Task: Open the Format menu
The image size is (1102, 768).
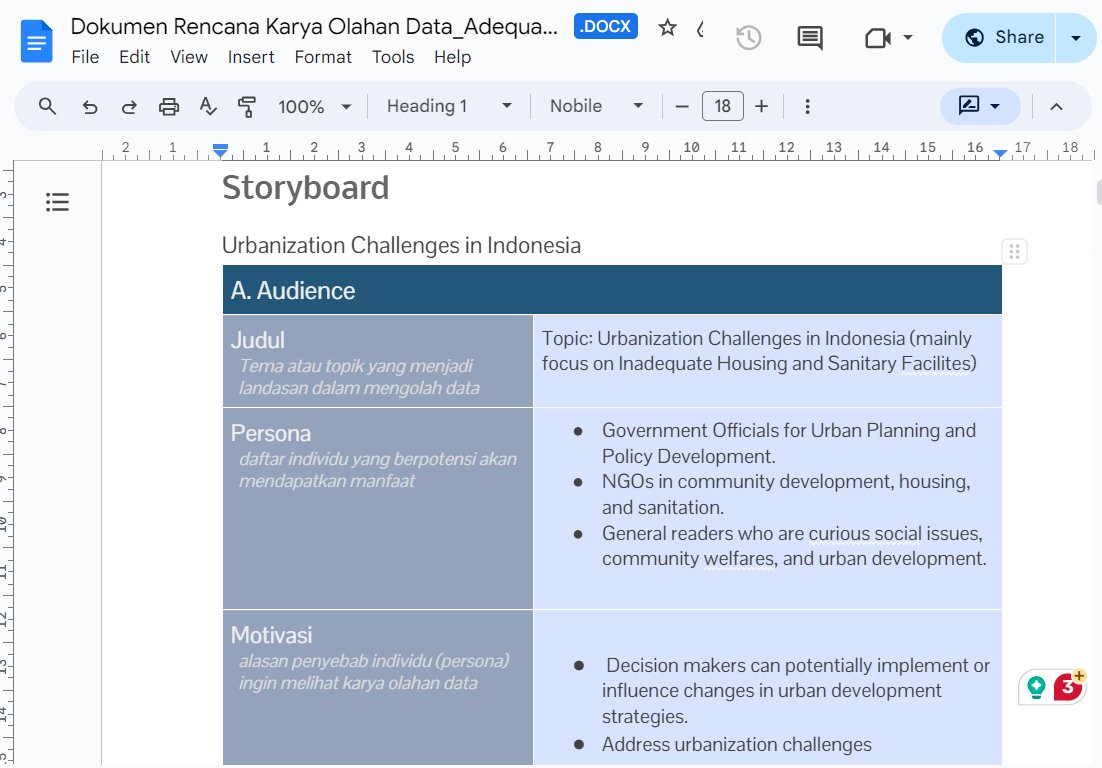Action: click(323, 57)
